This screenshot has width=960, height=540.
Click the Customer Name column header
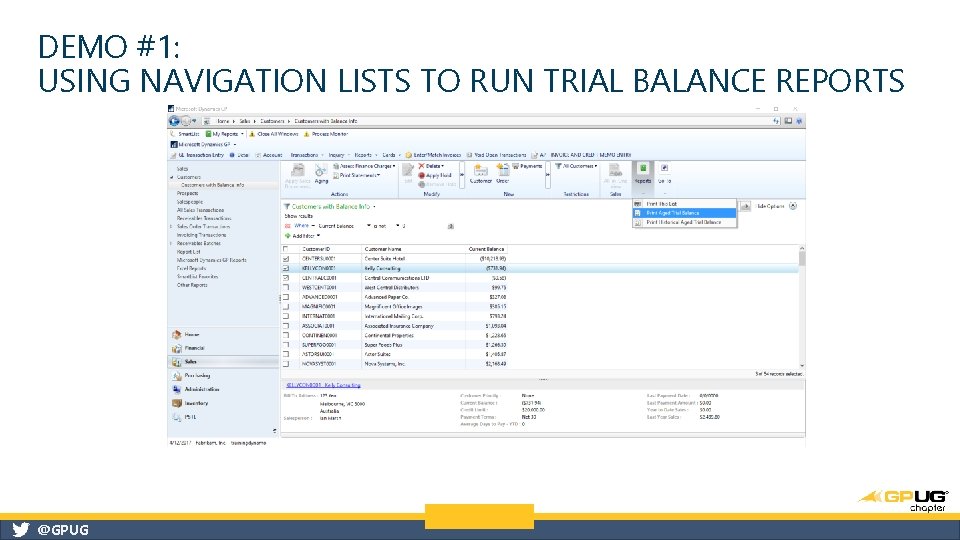413,249
